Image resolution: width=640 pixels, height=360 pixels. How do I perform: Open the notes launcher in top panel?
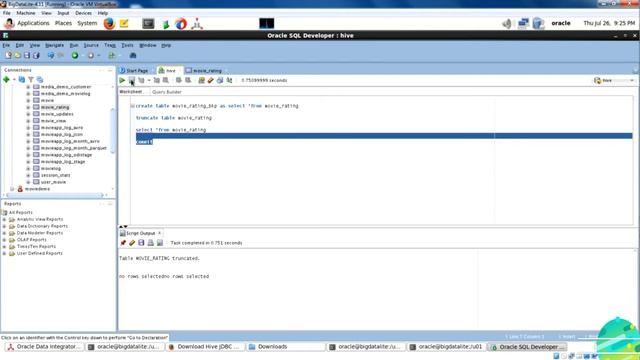[124, 23]
